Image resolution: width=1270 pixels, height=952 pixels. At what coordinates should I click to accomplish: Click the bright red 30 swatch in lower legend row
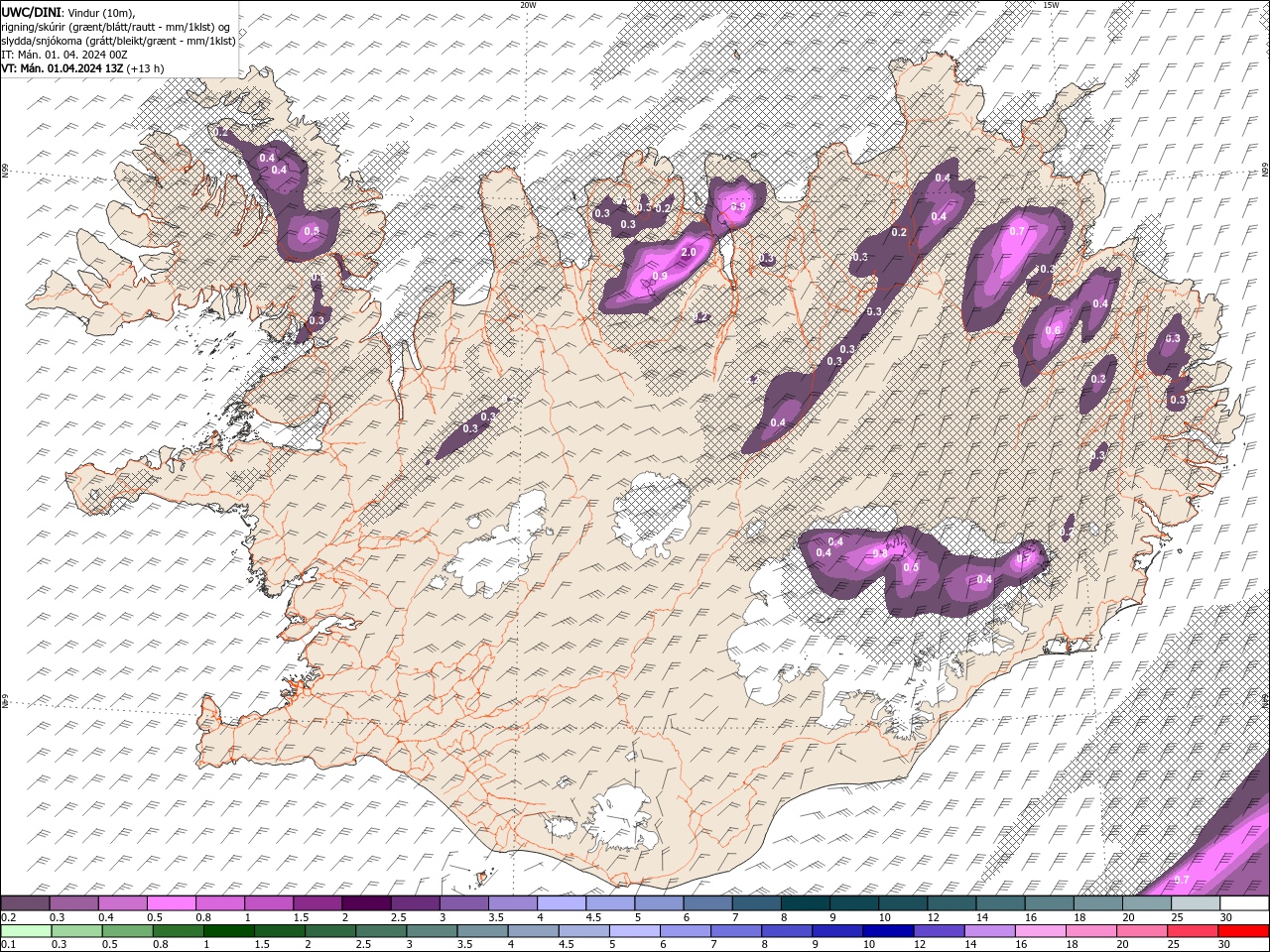pos(1244,931)
